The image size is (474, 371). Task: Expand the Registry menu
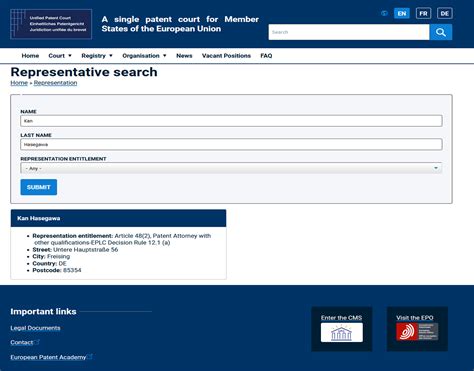pos(97,56)
